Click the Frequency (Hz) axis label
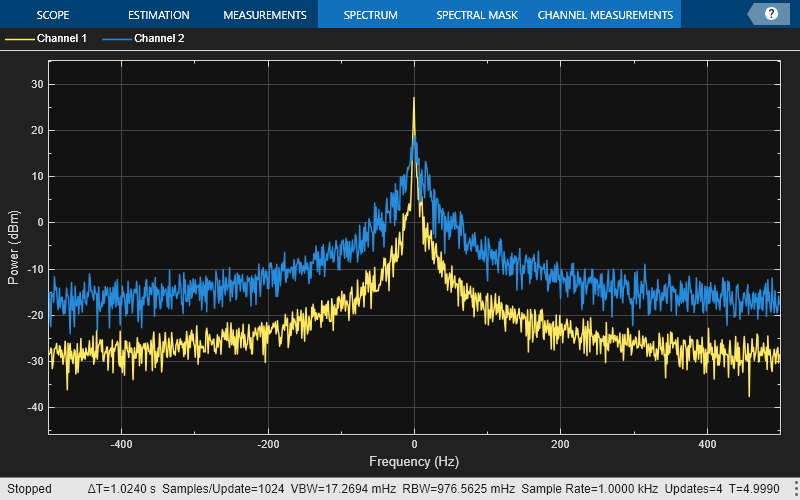 414,462
